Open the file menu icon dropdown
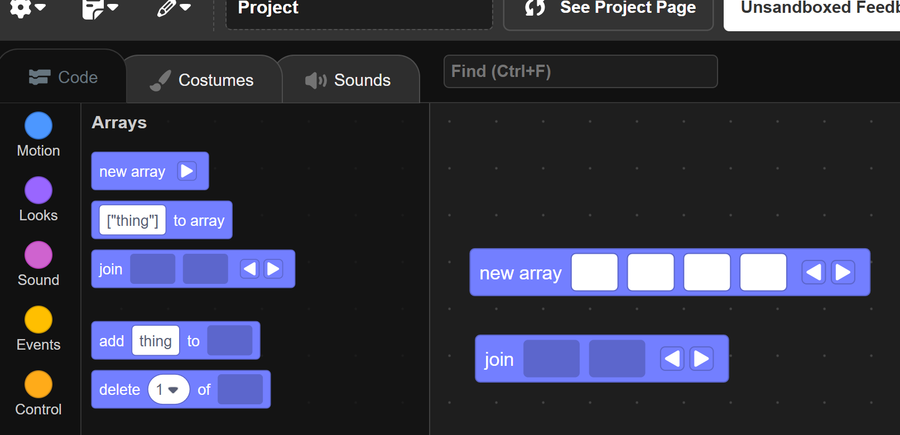Screen dimensions: 900x435 tap(99, 8)
